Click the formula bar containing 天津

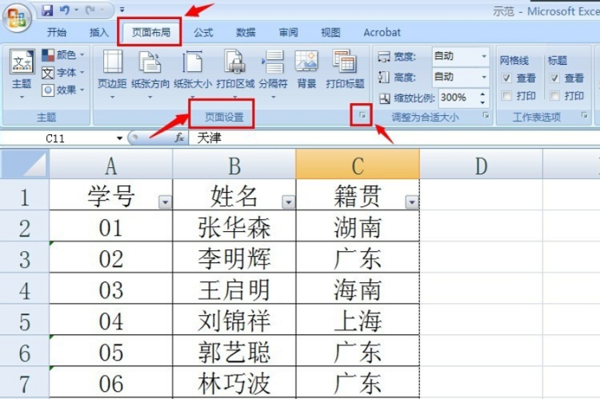[x=394, y=138]
